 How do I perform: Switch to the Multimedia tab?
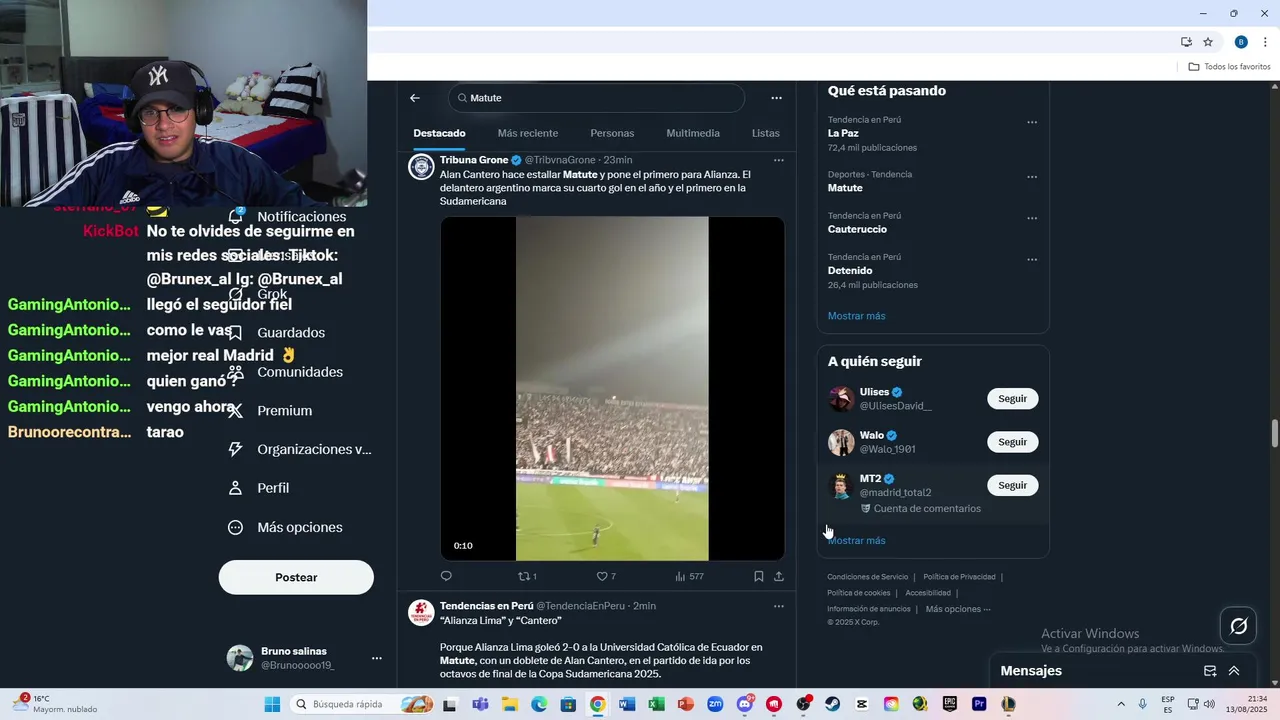pyautogui.click(x=693, y=133)
